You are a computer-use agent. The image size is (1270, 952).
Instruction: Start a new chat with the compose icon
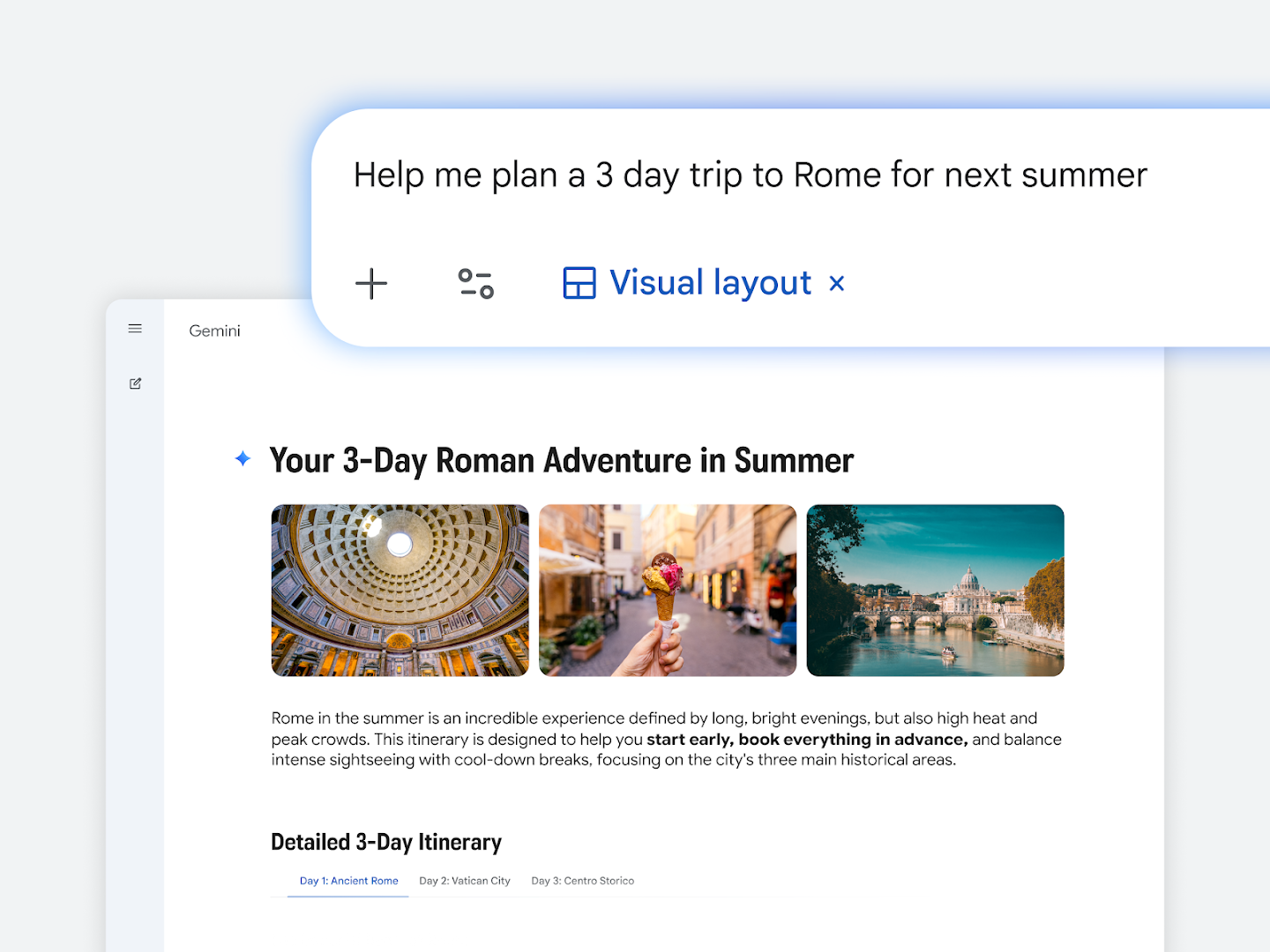tap(135, 383)
